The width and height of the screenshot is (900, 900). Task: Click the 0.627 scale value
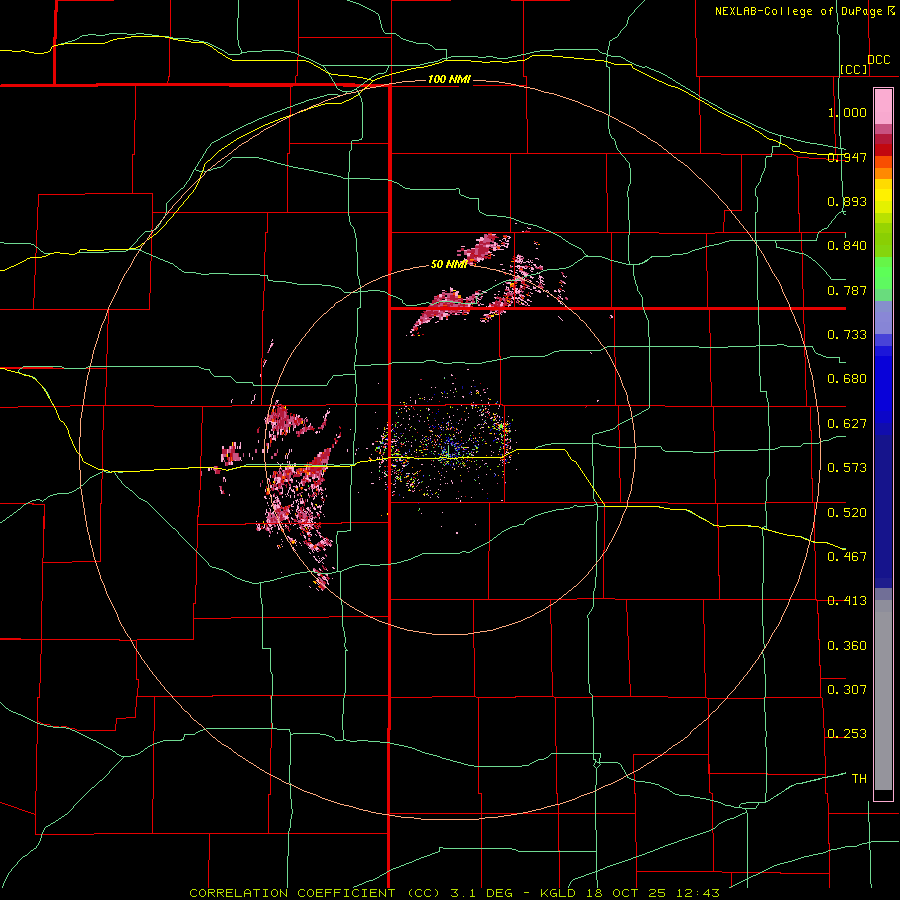coord(847,424)
